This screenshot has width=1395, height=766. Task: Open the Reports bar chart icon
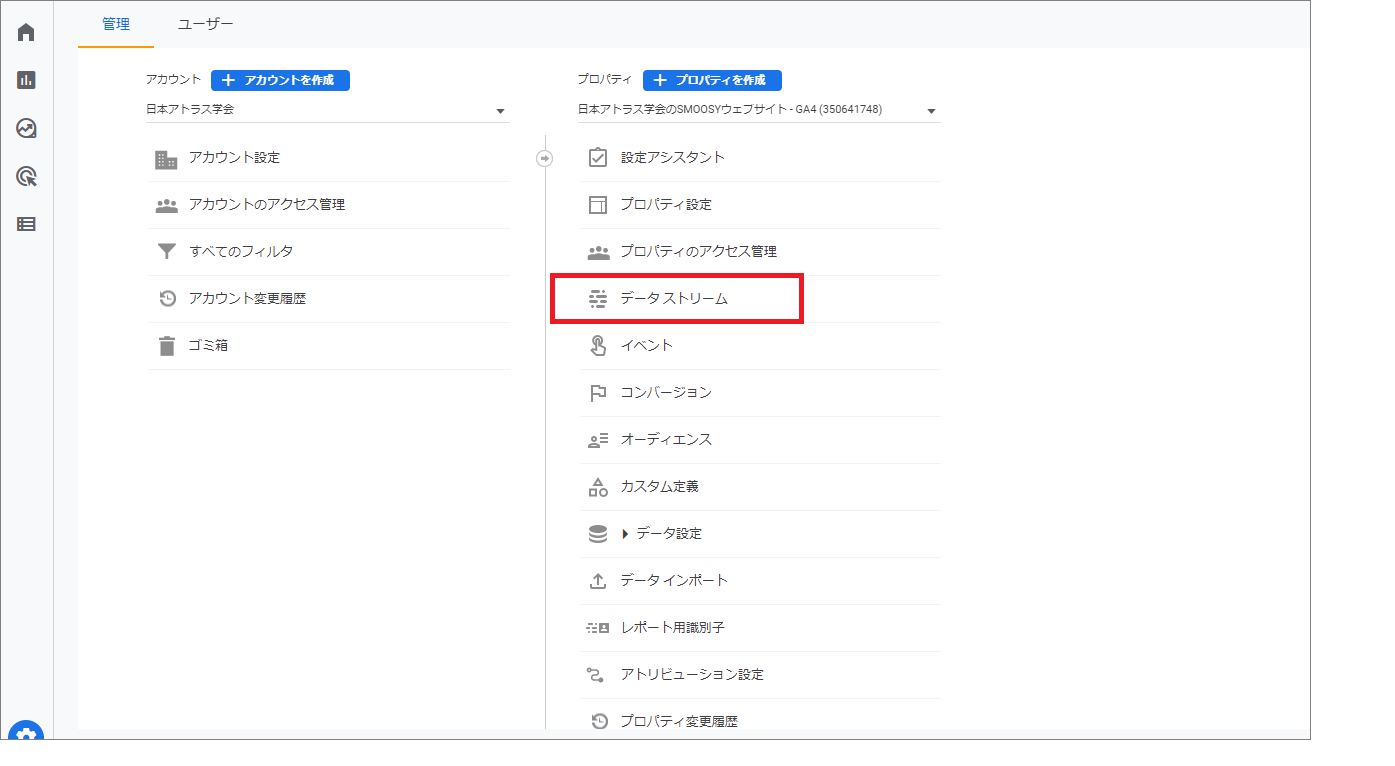pos(26,80)
